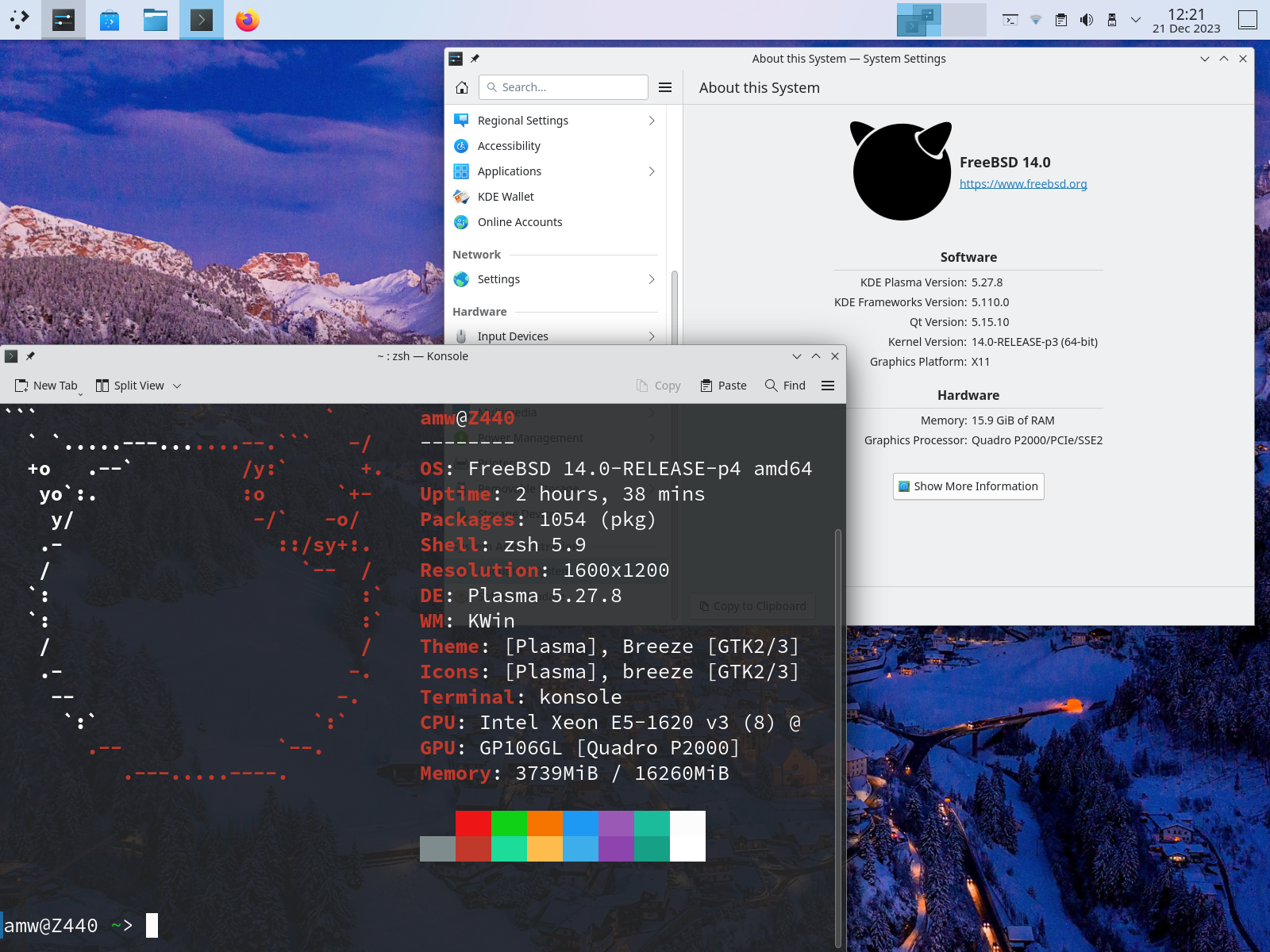This screenshot has width=1270, height=952.
Task: Go to System Settings home page
Action: tap(462, 87)
